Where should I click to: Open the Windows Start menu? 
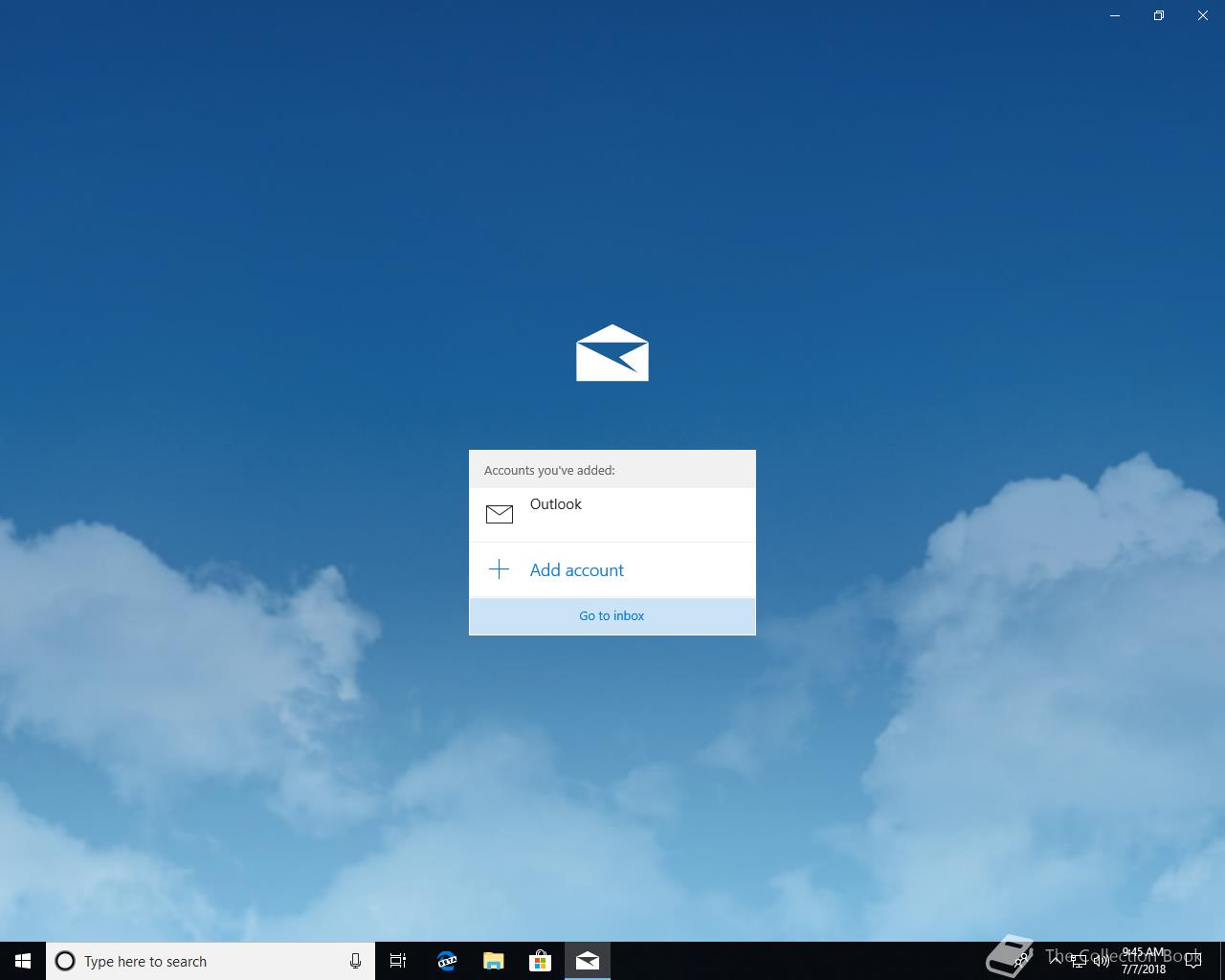tap(23, 961)
